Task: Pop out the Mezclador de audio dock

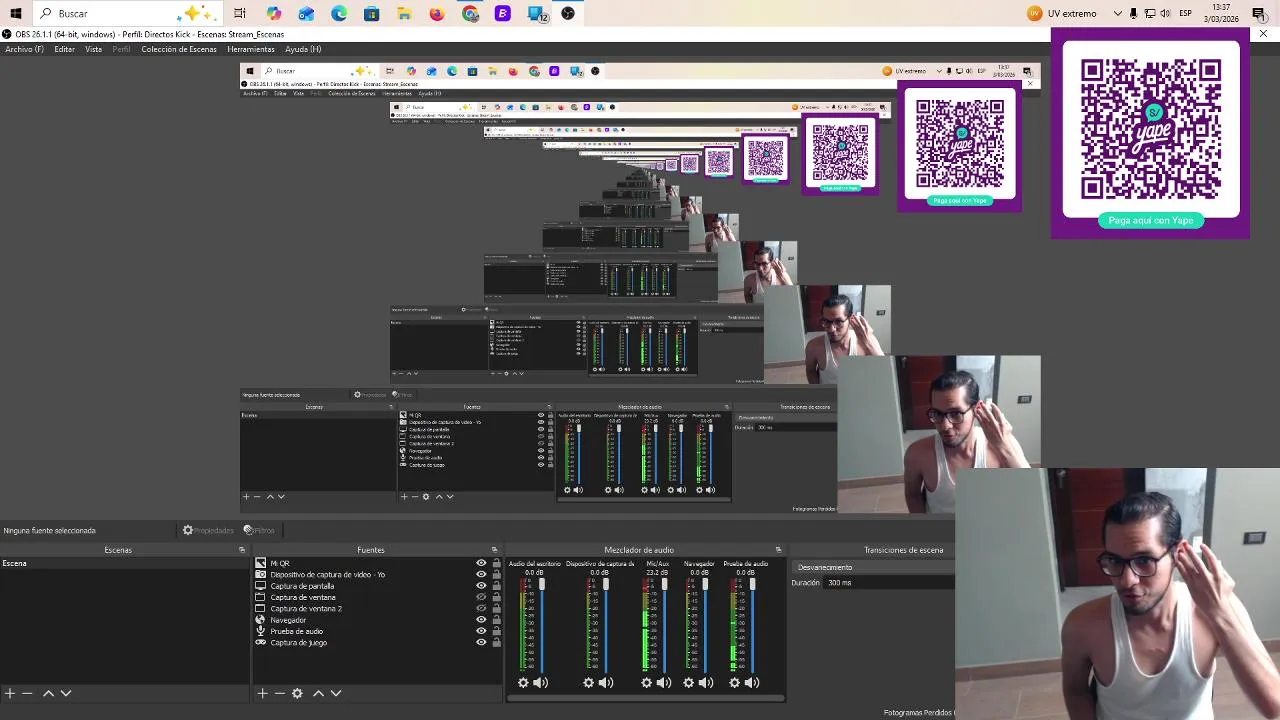Action: pos(778,550)
